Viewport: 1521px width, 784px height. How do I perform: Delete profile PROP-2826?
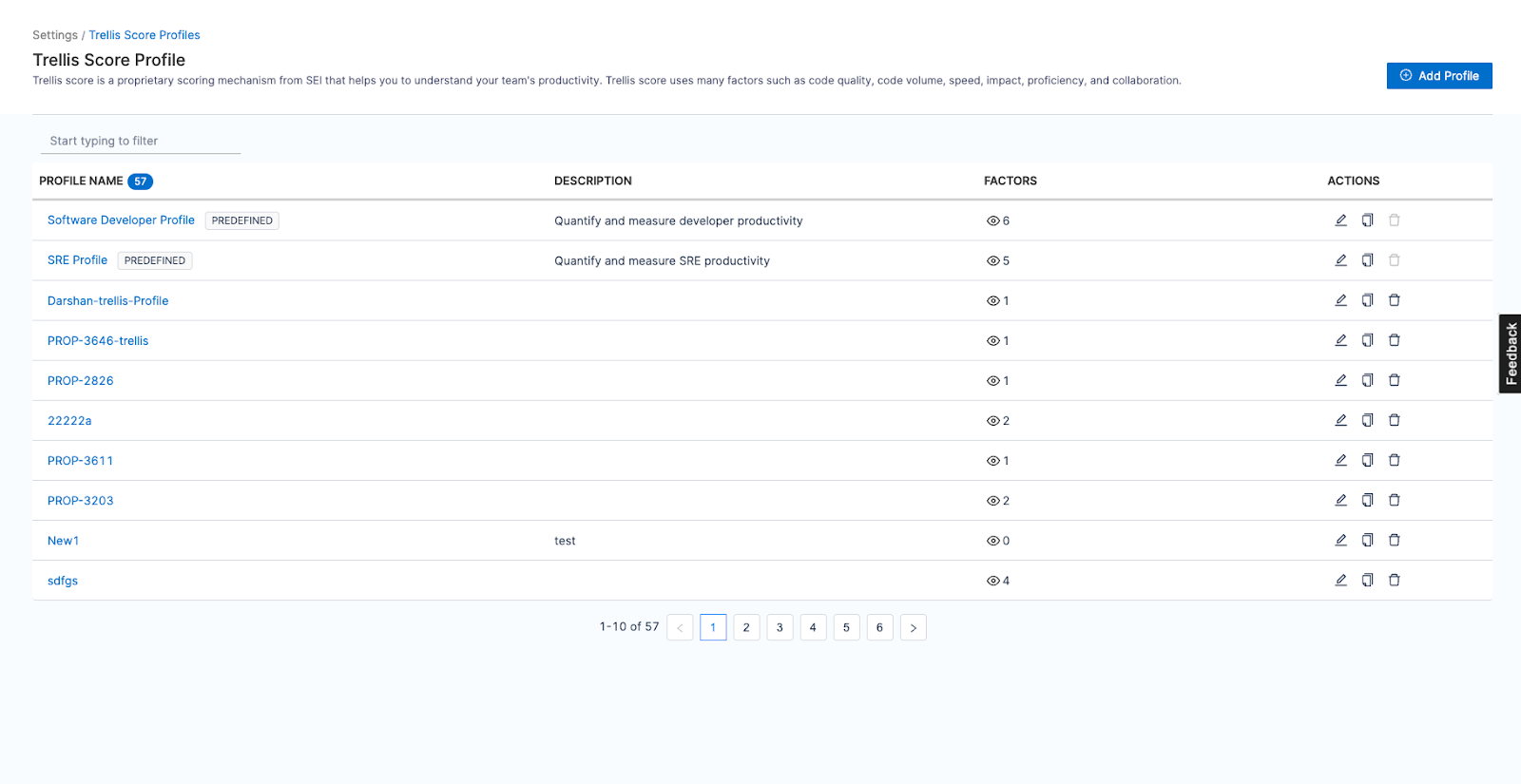pyautogui.click(x=1394, y=380)
